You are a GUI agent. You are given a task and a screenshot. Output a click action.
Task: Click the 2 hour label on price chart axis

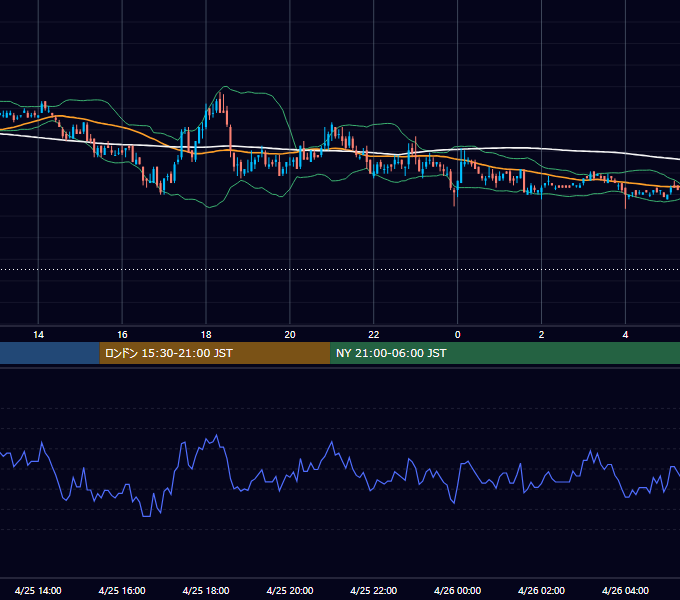[x=541, y=335]
